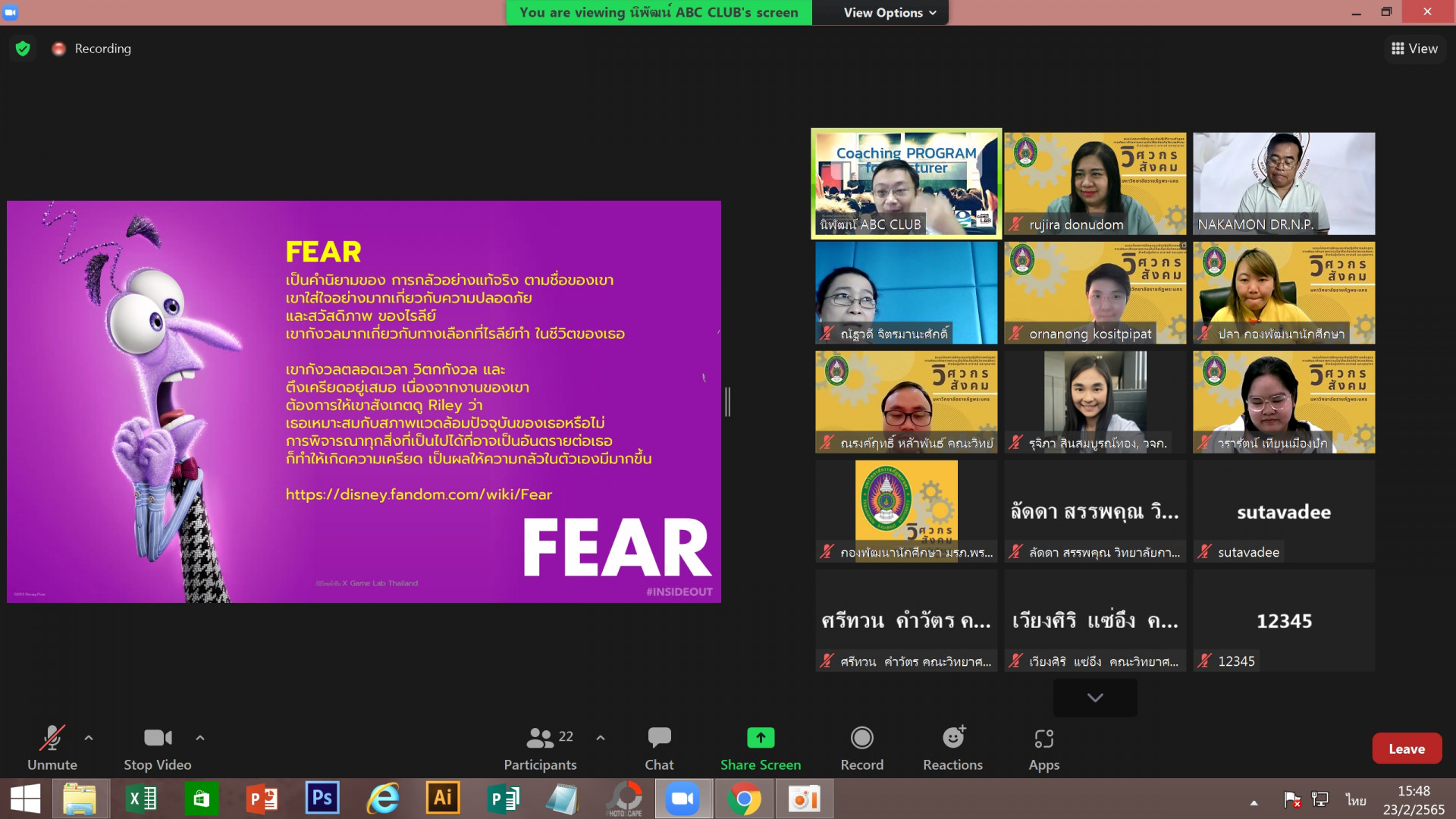Select rujira donudom video tile
This screenshot has height=819, width=1456.
1095,184
